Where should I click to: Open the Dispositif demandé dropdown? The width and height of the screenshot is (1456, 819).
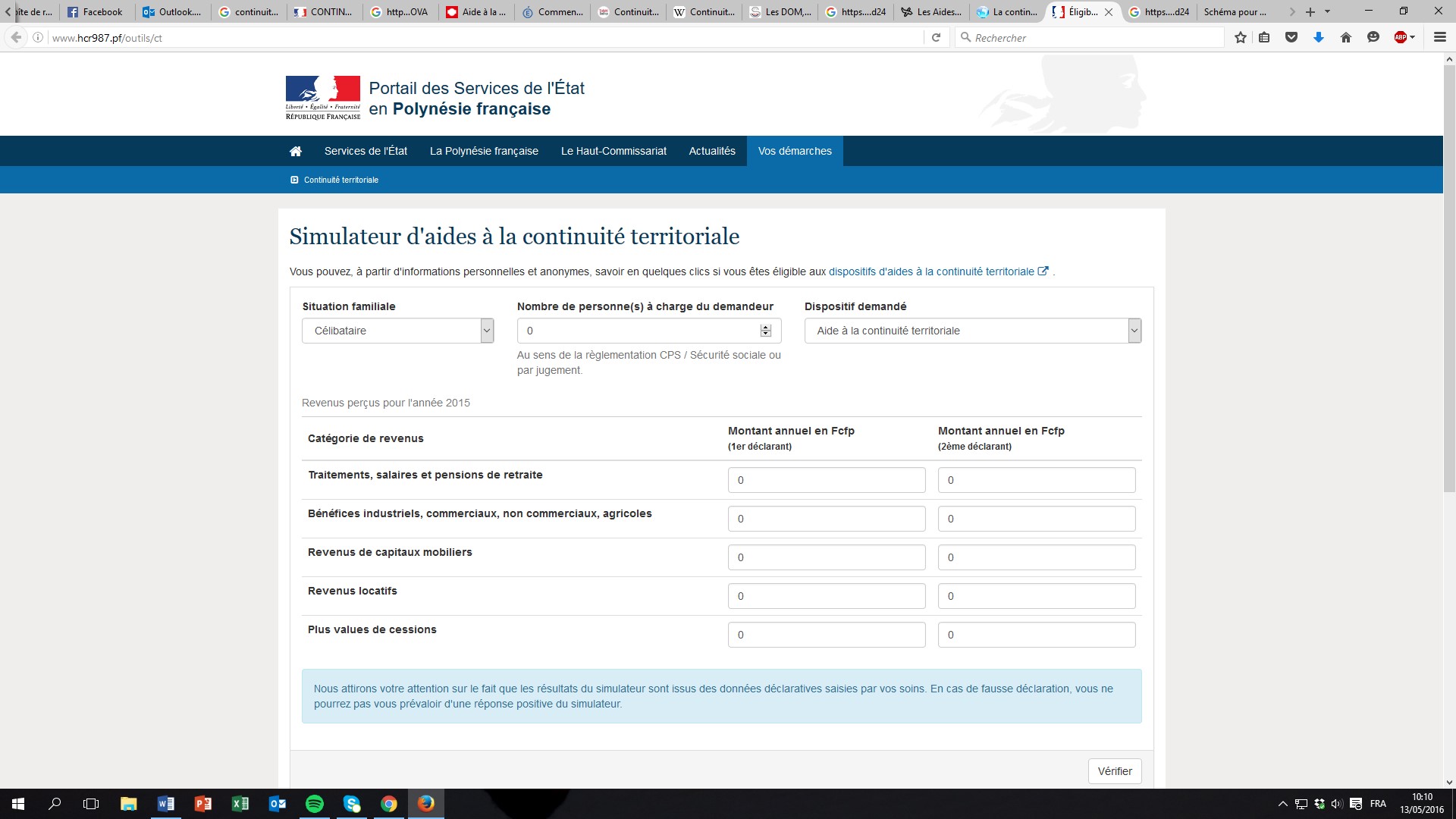[972, 331]
